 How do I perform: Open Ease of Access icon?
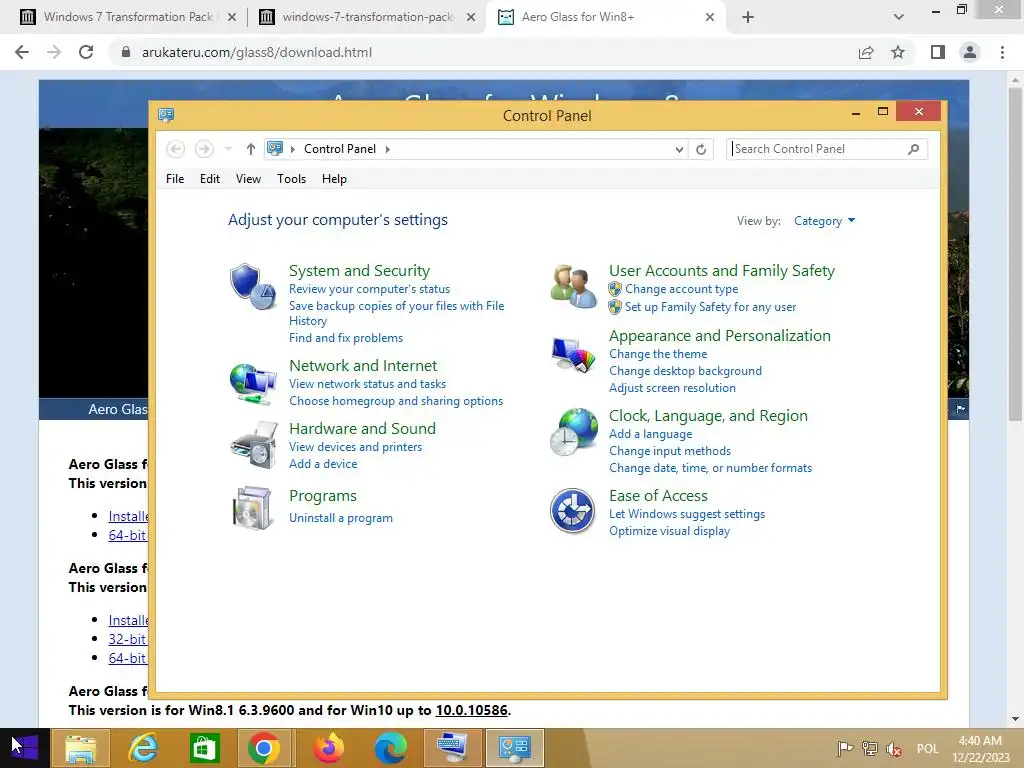[572, 511]
